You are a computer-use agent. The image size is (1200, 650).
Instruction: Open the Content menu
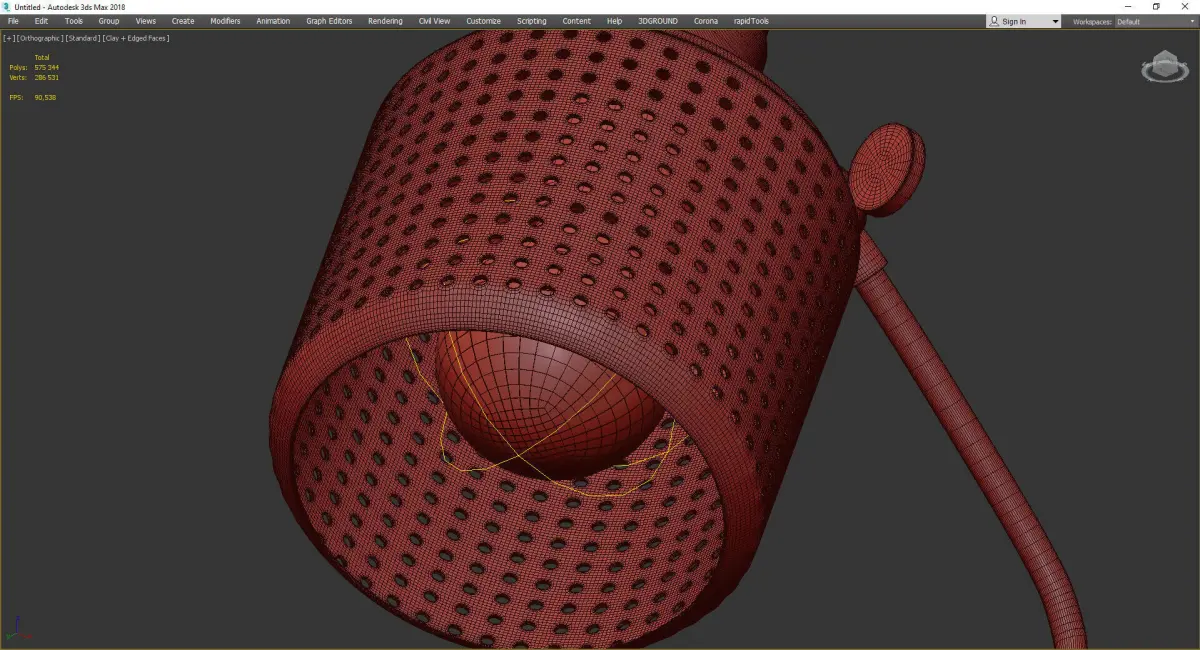click(576, 21)
